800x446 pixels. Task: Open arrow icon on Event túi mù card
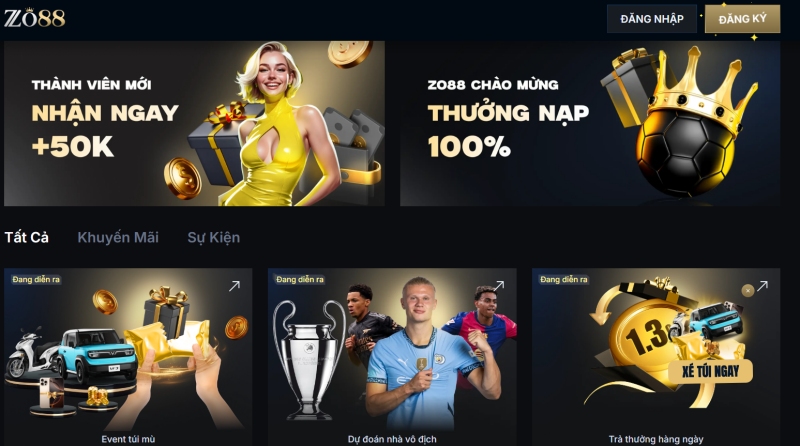coord(234,286)
